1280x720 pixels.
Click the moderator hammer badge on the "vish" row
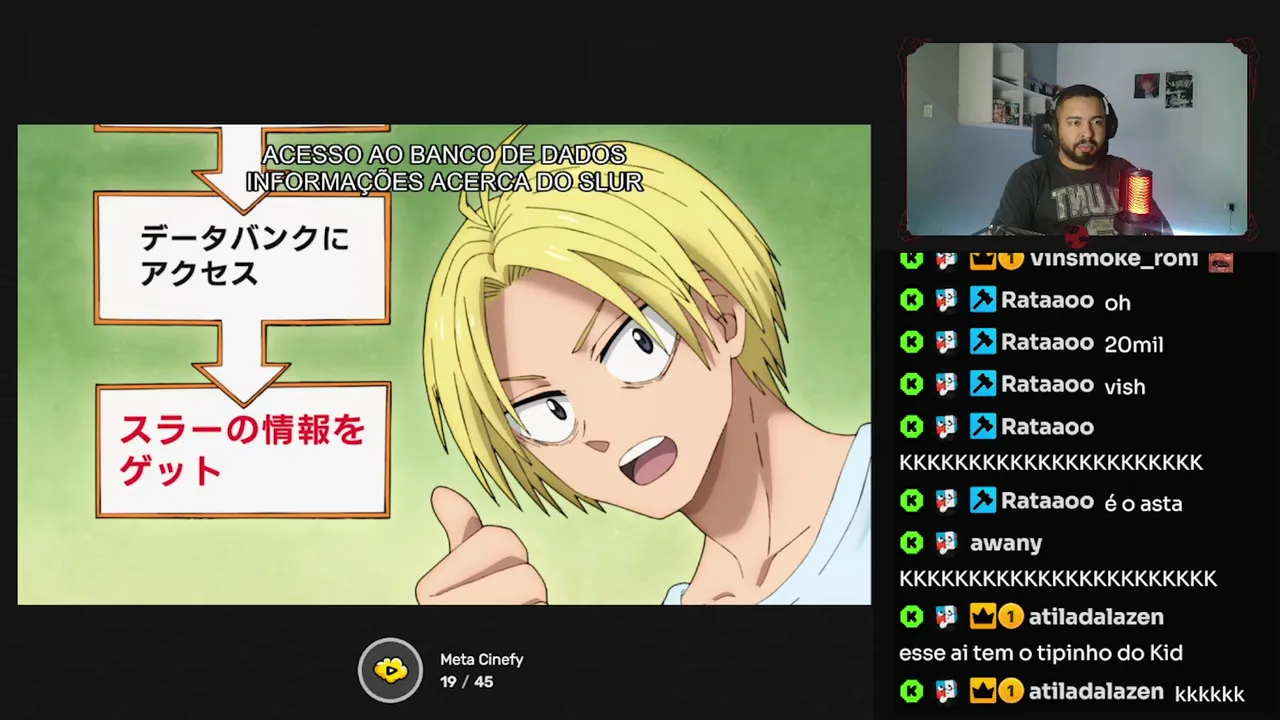coord(983,384)
